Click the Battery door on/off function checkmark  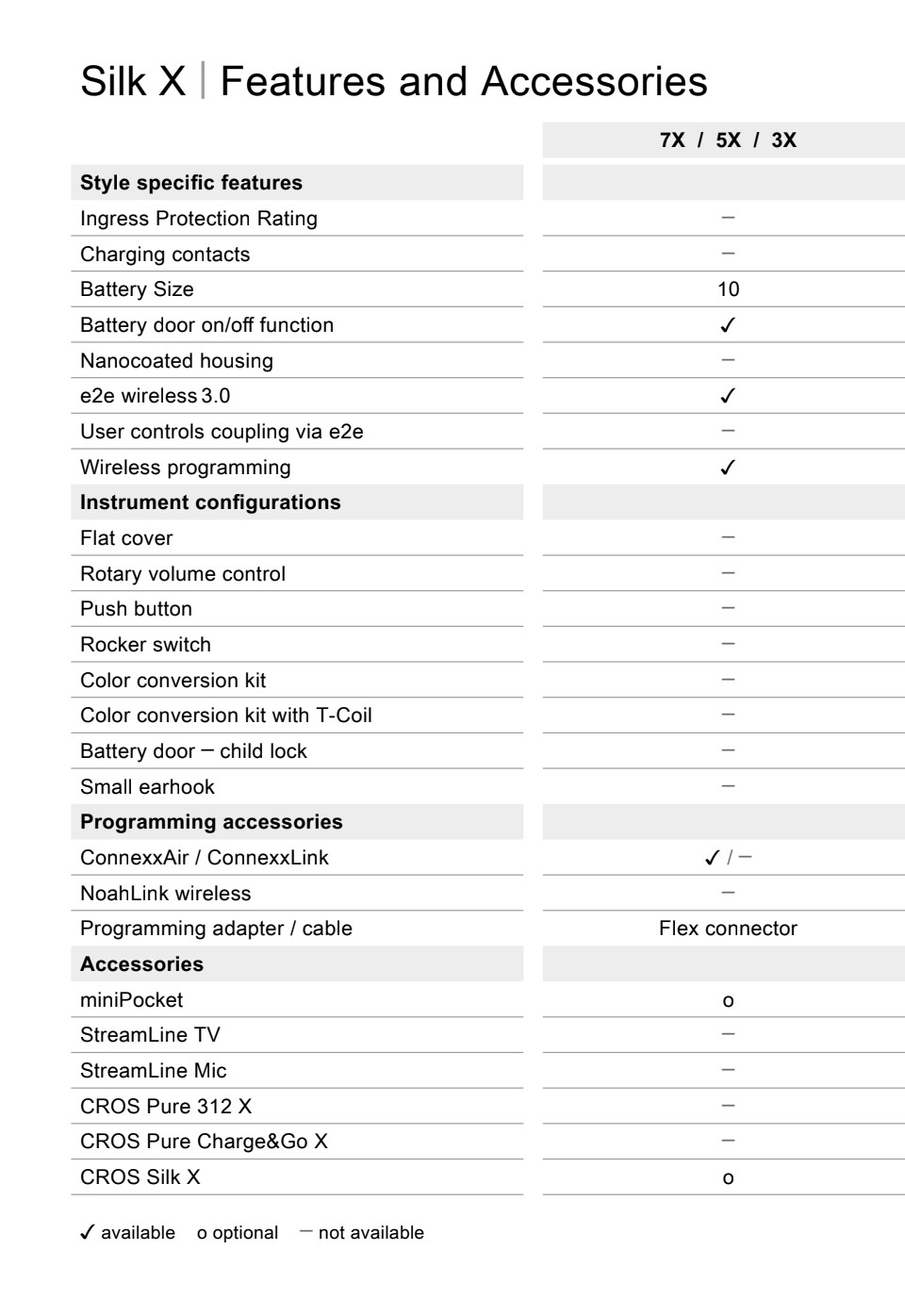point(727,325)
